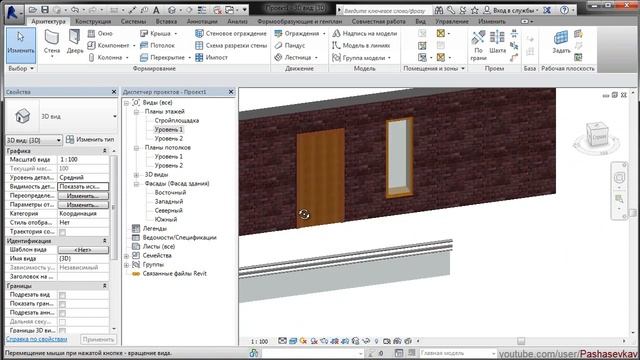The width and height of the screenshot is (640, 360).
Task: Open the Вставка ribbon tab
Action: click(167, 21)
